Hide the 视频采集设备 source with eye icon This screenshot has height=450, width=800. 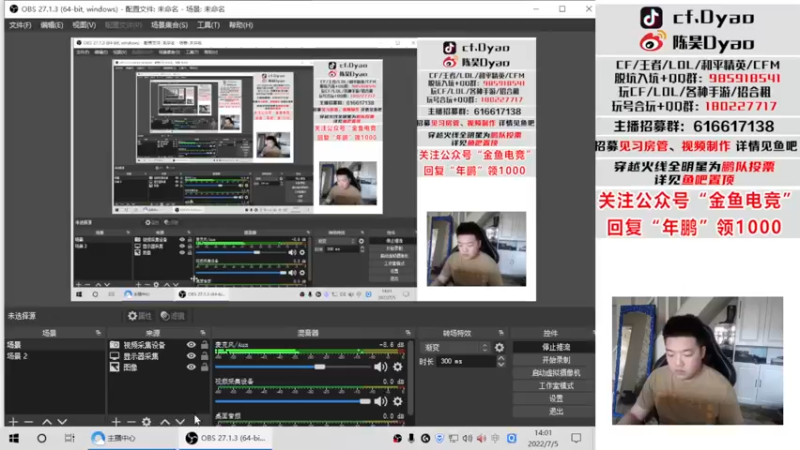[191, 345]
